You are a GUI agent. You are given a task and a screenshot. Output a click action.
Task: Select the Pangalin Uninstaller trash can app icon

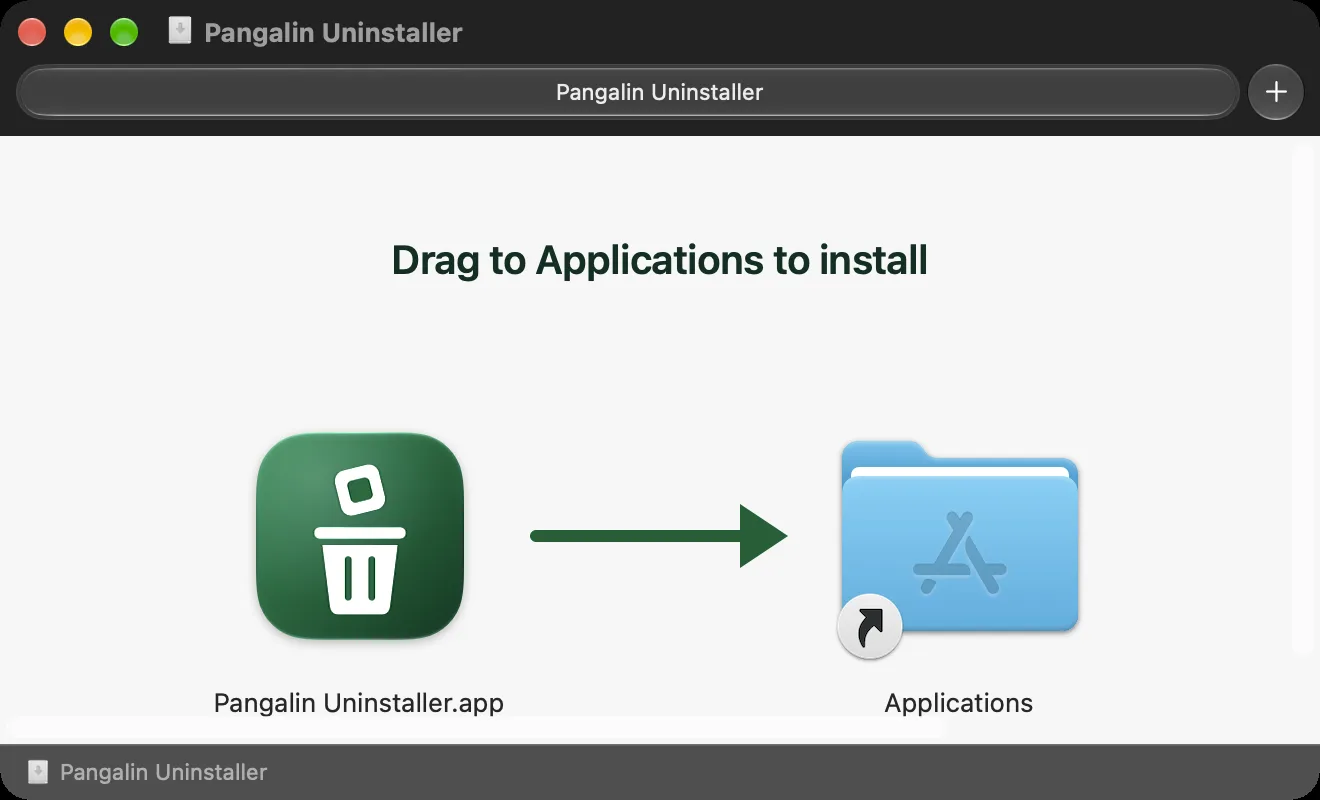[x=360, y=536]
